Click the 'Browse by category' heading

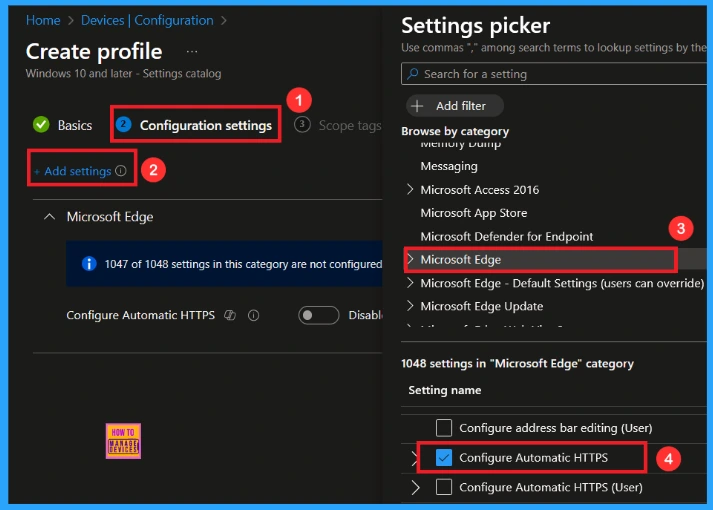(x=455, y=131)
